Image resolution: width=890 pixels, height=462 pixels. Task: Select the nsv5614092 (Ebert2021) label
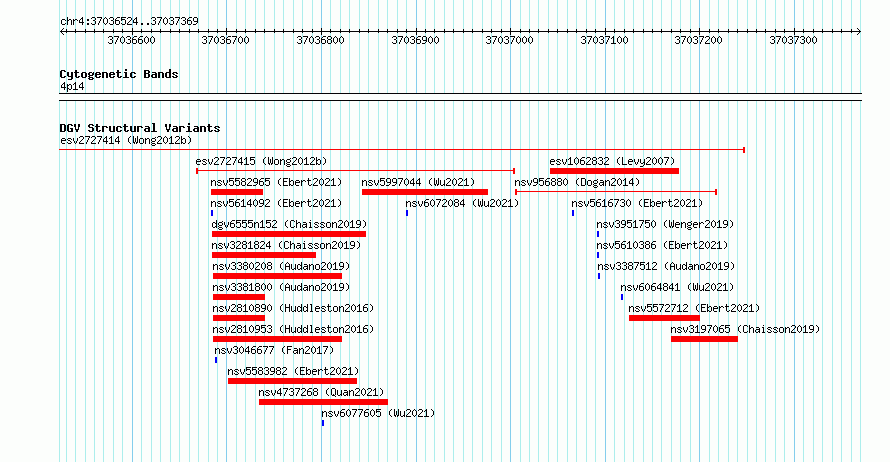tap(276, 203)
